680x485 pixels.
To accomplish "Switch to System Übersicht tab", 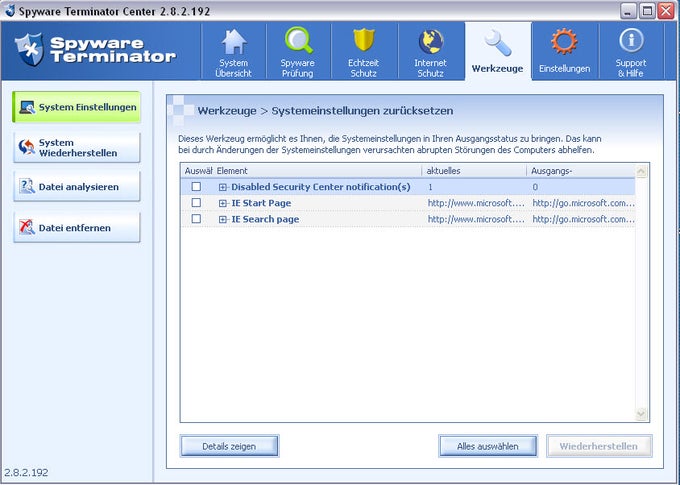I will point(234,52).
